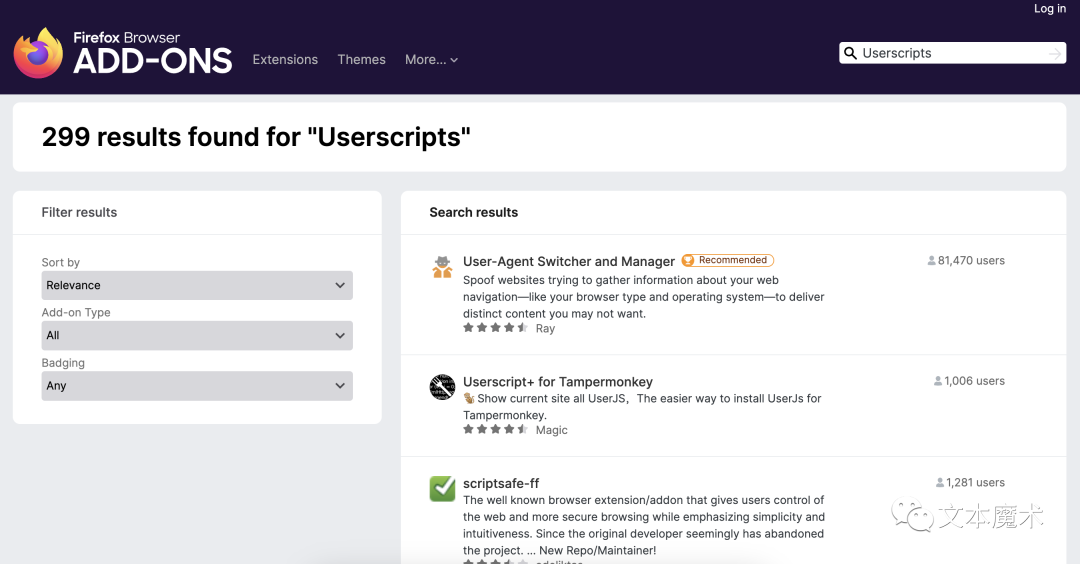Expand the More... menu
Viewport: 1080px width, 564px height.
coord(431,59)
